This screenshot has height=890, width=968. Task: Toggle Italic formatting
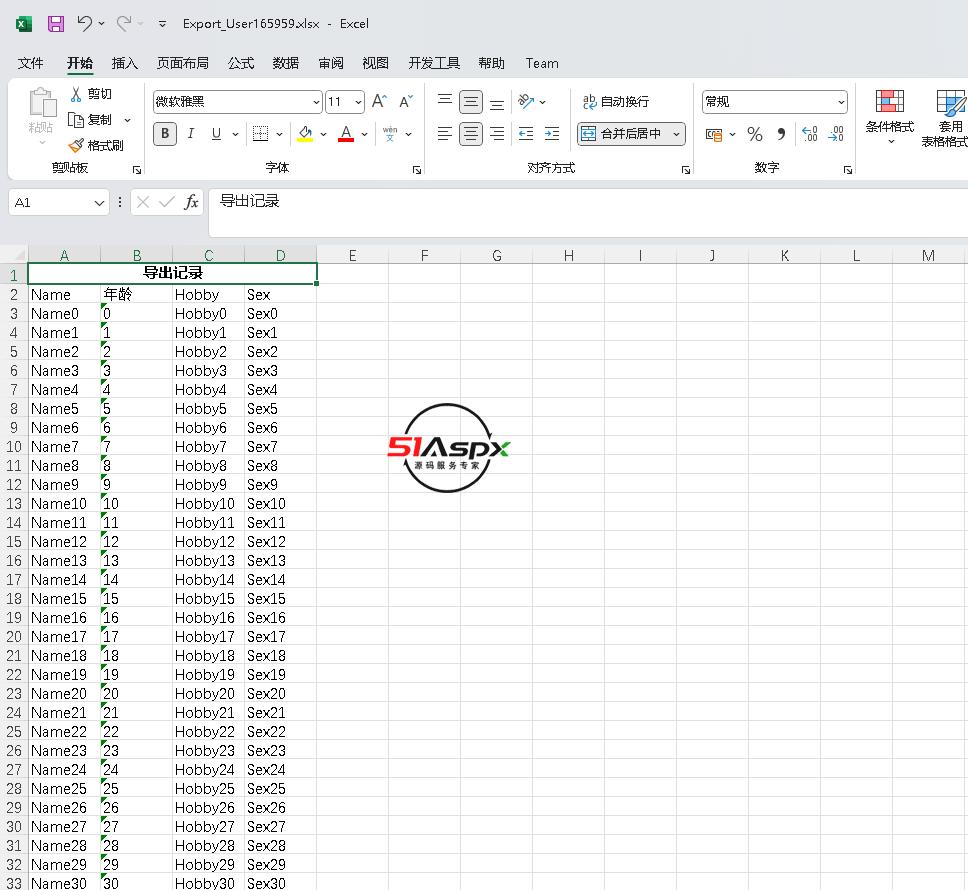coord(191,133)
